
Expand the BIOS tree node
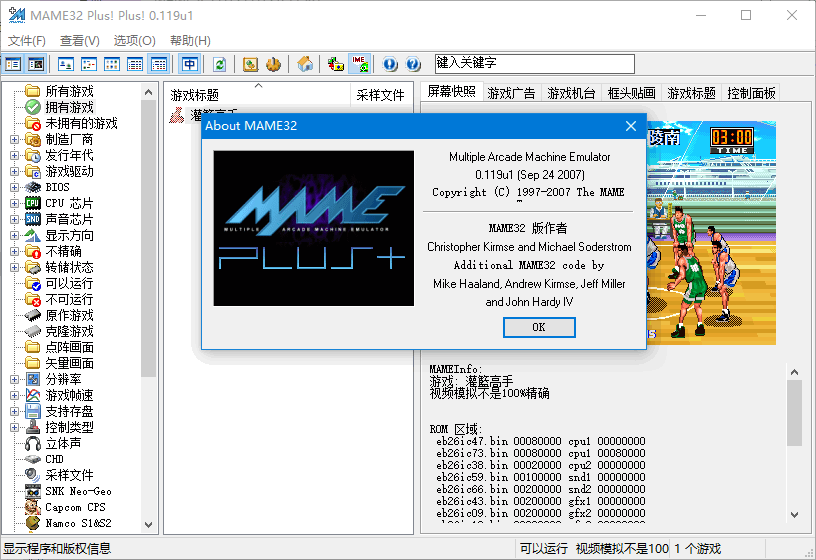click(x=15, y=187)
